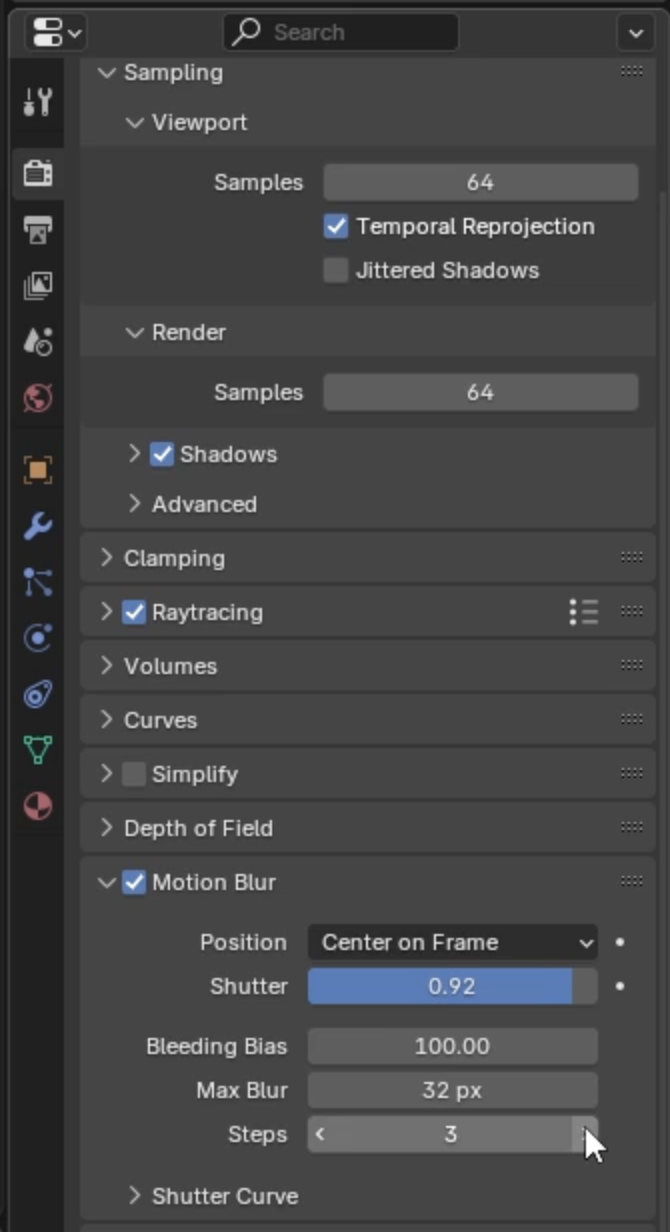Image resolution: width=670 pixels, height=1232 pixels.
Task: Collapse the Sampling panel
Action: (106, 72)
